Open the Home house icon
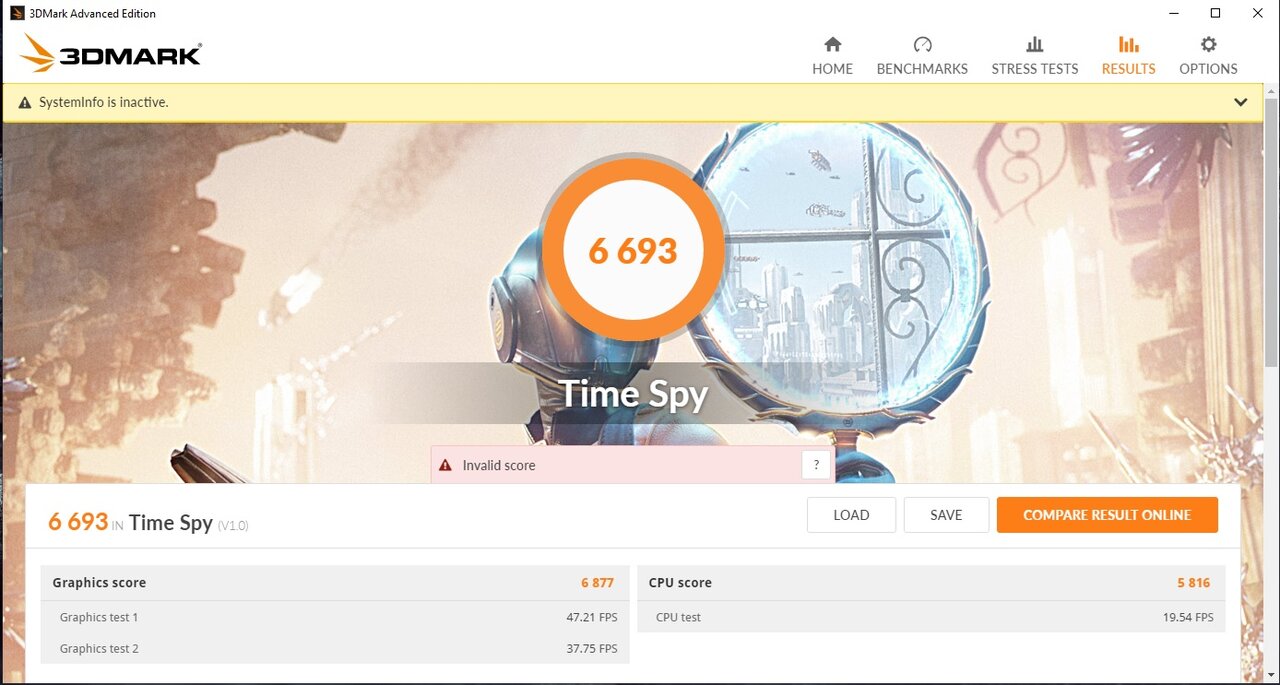 point(832,44)
